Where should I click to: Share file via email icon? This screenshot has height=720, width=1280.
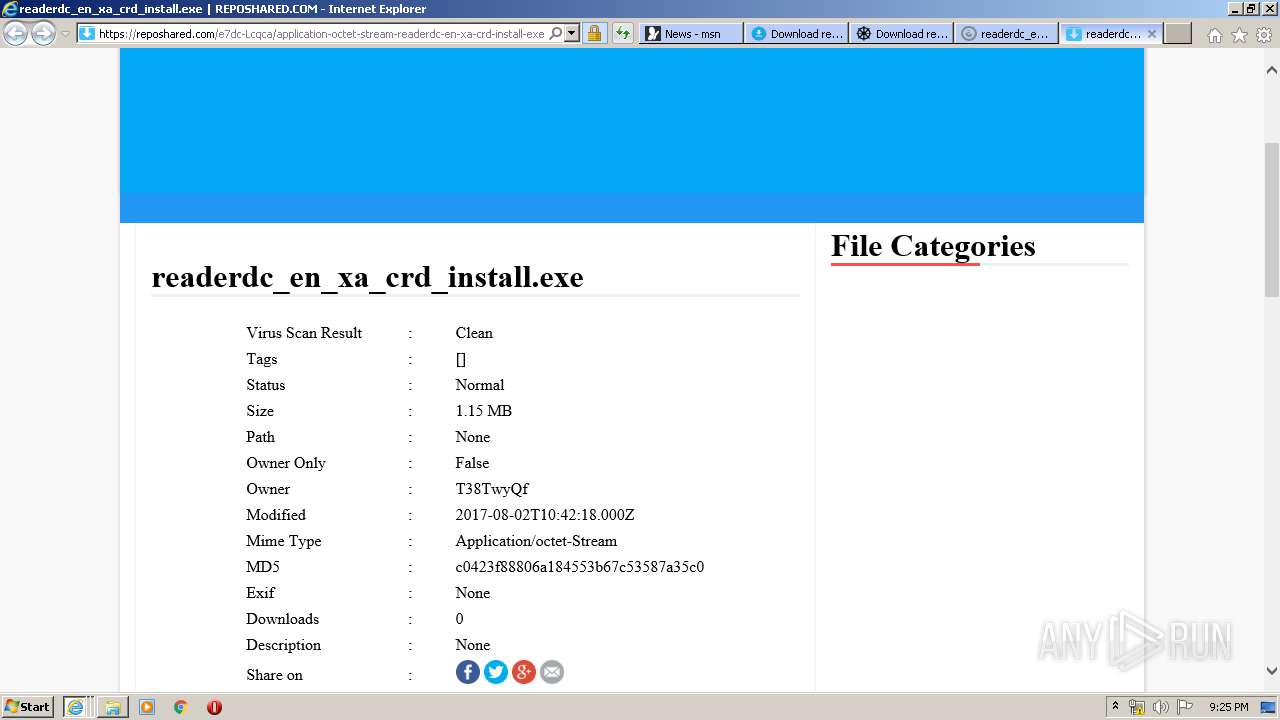point(551,672)
